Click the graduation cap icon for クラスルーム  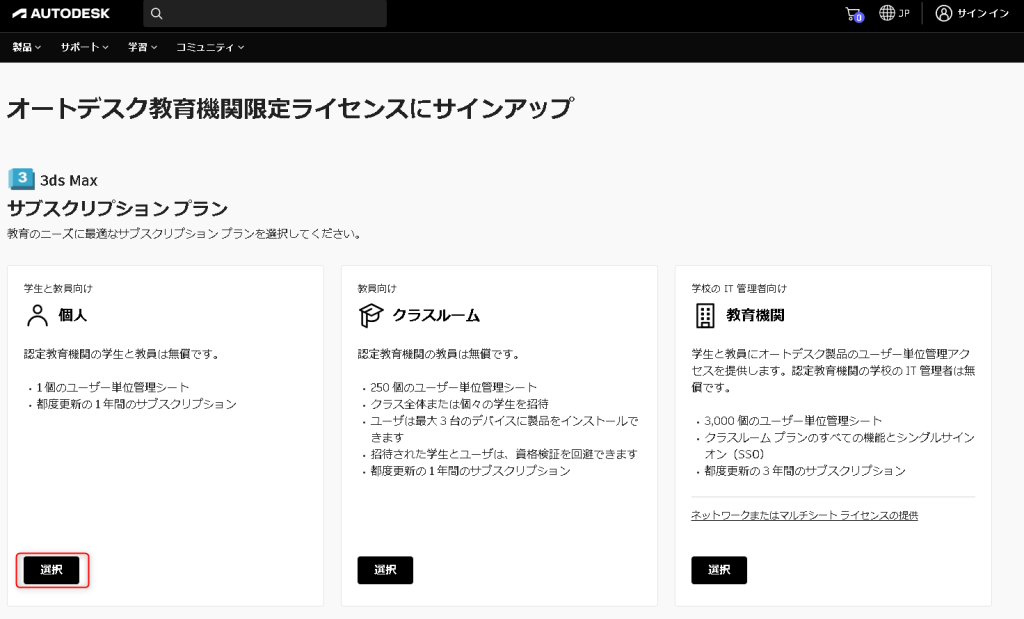pos(371,316)
